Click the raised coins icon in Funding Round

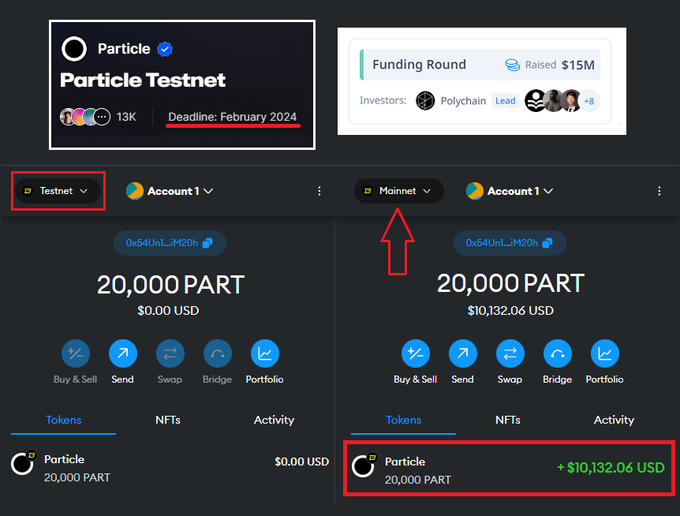tap(513, 65)
